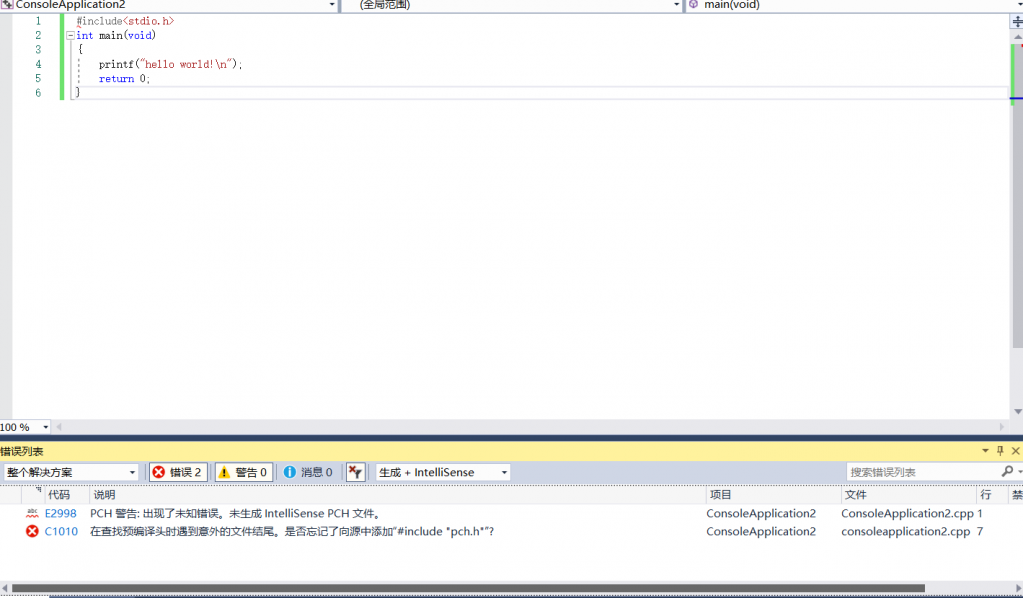Open the (全局范围) scope dropdown
Image resolution: width=1023 pixels, height=598 pixels.
click(x=677, y=5)
